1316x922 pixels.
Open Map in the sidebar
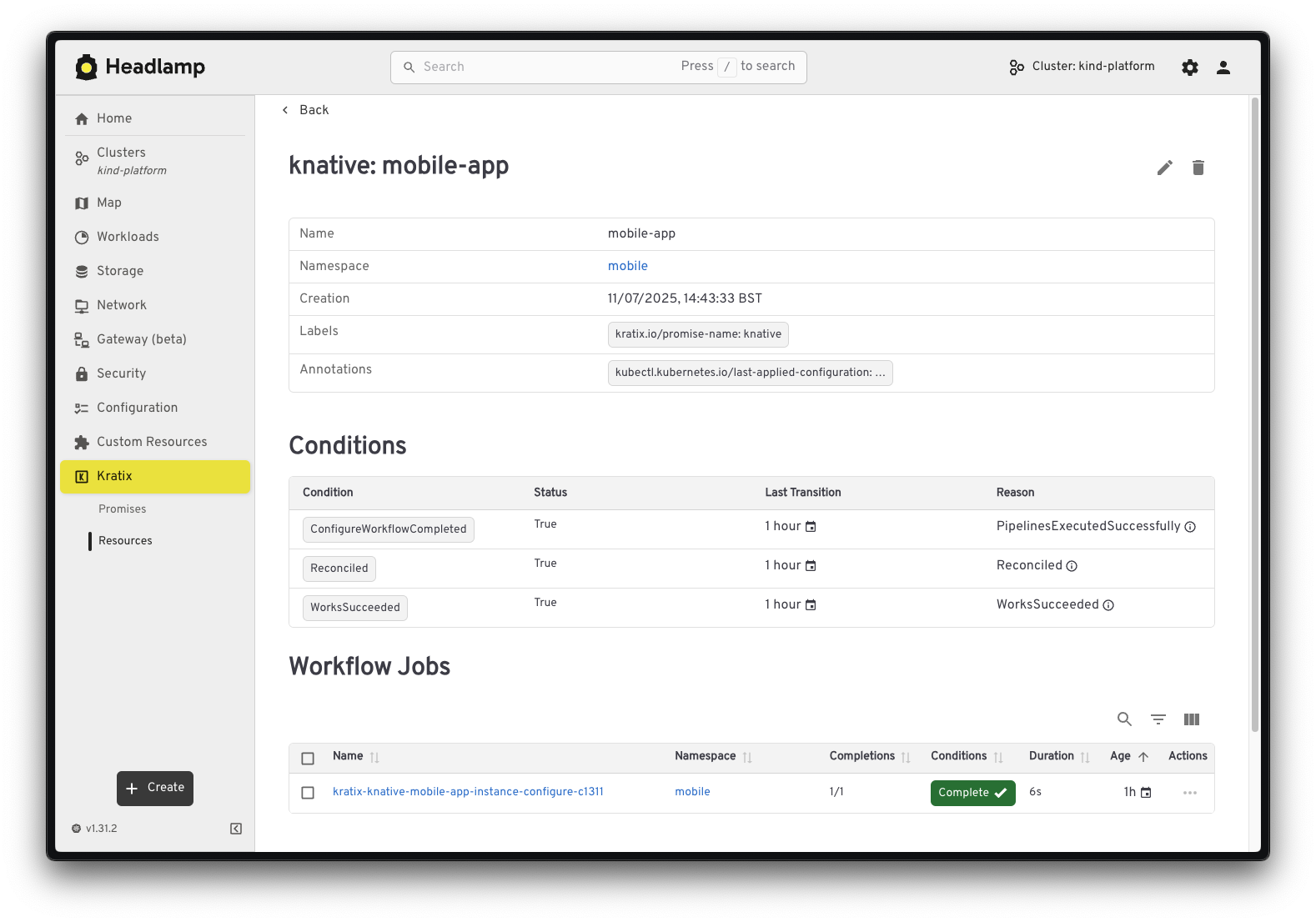[x=155, y=203]
